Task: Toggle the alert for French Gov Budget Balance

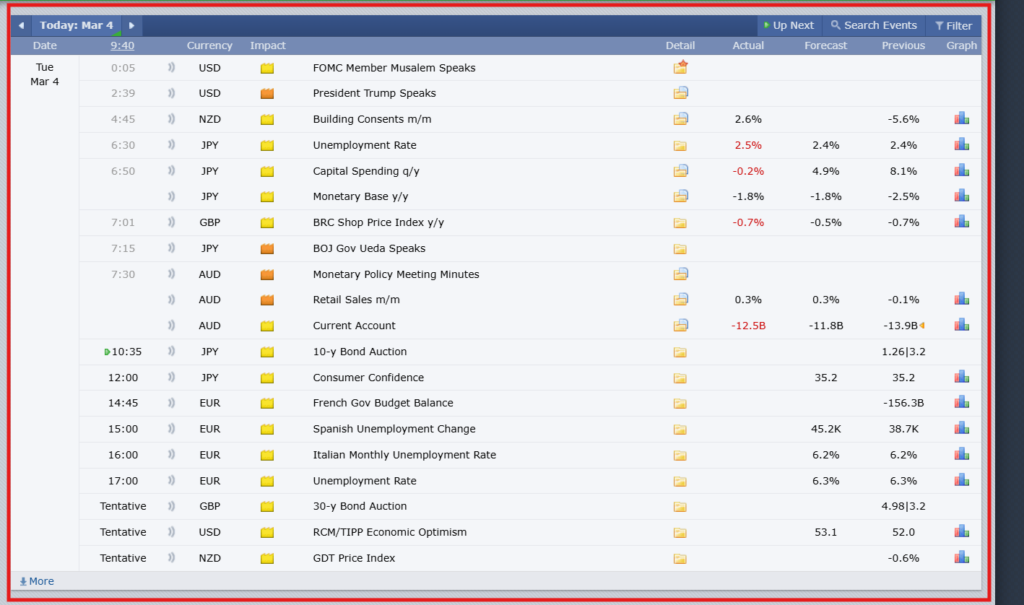Action: 171,402
